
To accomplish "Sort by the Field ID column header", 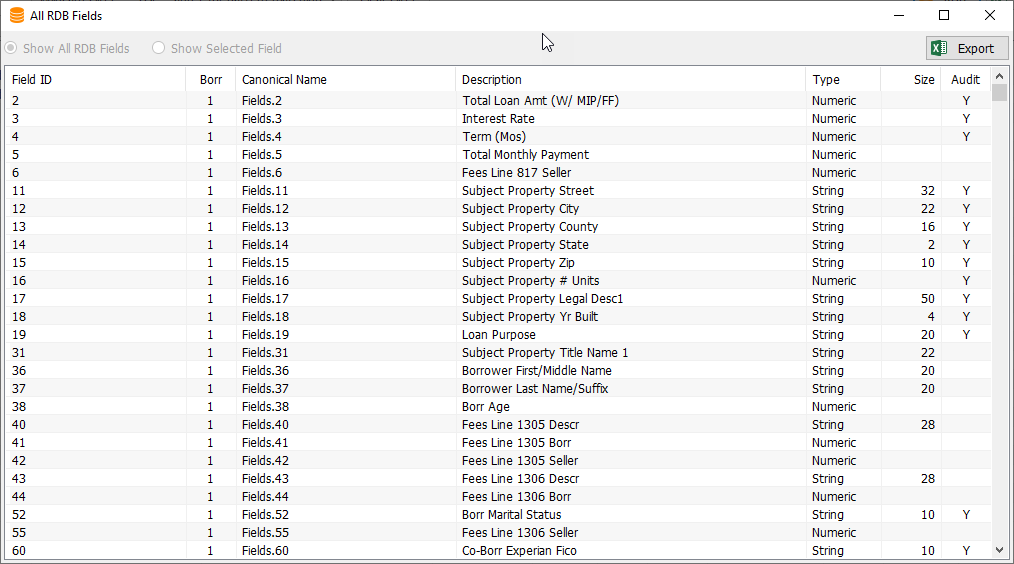I will (95, 80).
